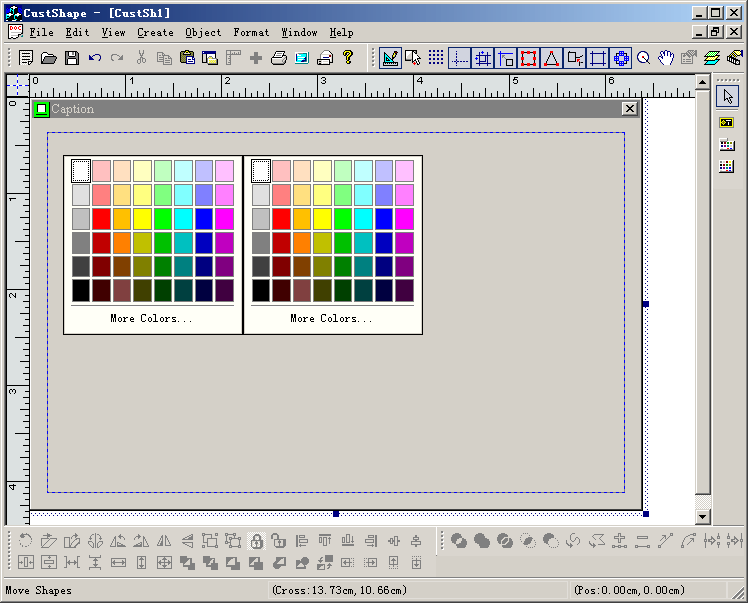748x603 pixels.
Task: Click the vertical scrollbar down arrow
Action: [703, 517]
